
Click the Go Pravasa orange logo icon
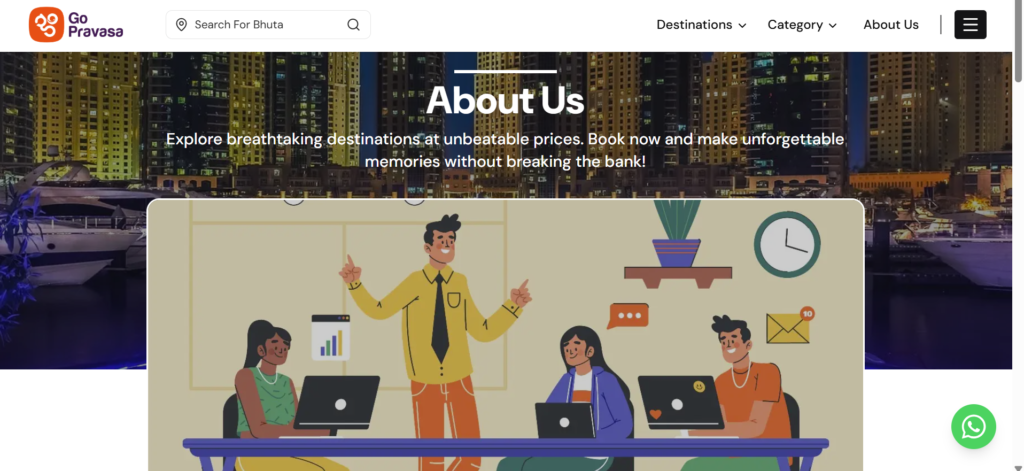[x=46, y=25]
